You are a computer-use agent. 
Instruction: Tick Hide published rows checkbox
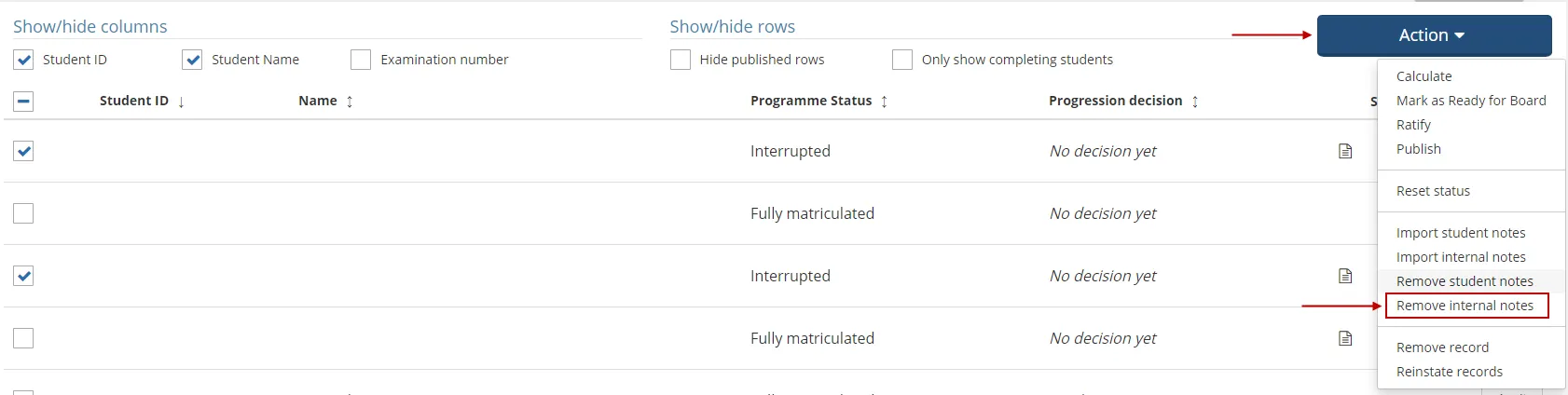click(681, 60)
